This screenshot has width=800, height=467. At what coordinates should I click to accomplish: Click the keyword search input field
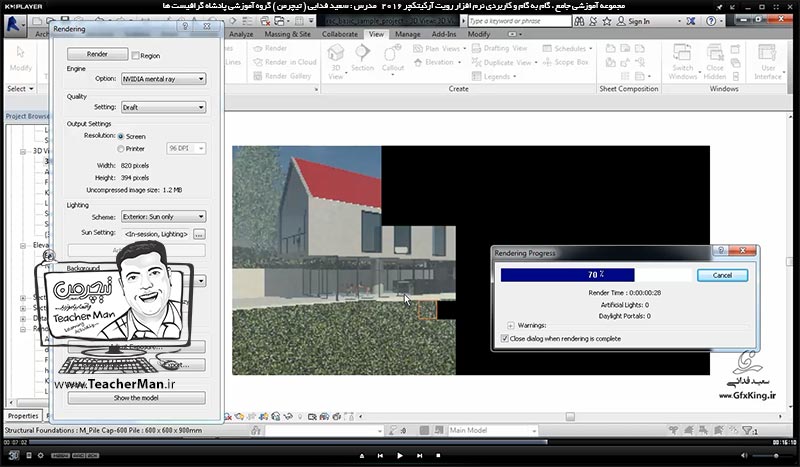(x=519, y=21)
